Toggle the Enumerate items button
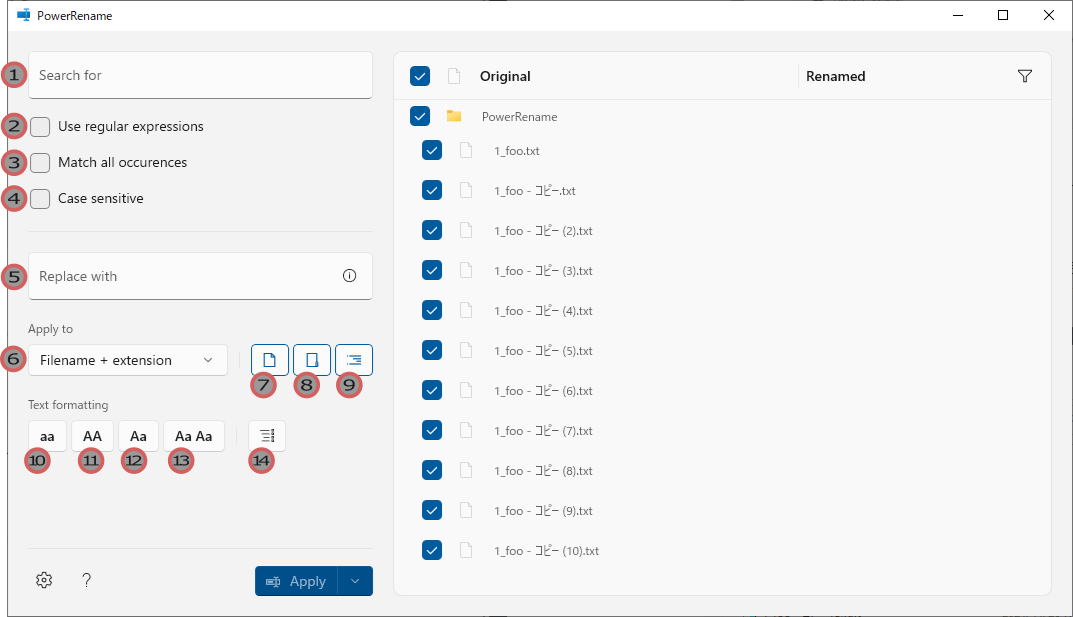The image size is (1073, 617). (x=267, y=436)
